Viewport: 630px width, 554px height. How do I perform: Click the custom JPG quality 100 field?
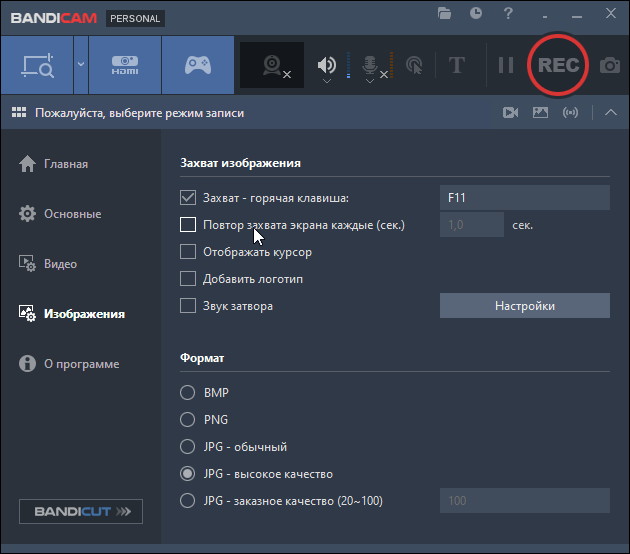coord(525,501)
